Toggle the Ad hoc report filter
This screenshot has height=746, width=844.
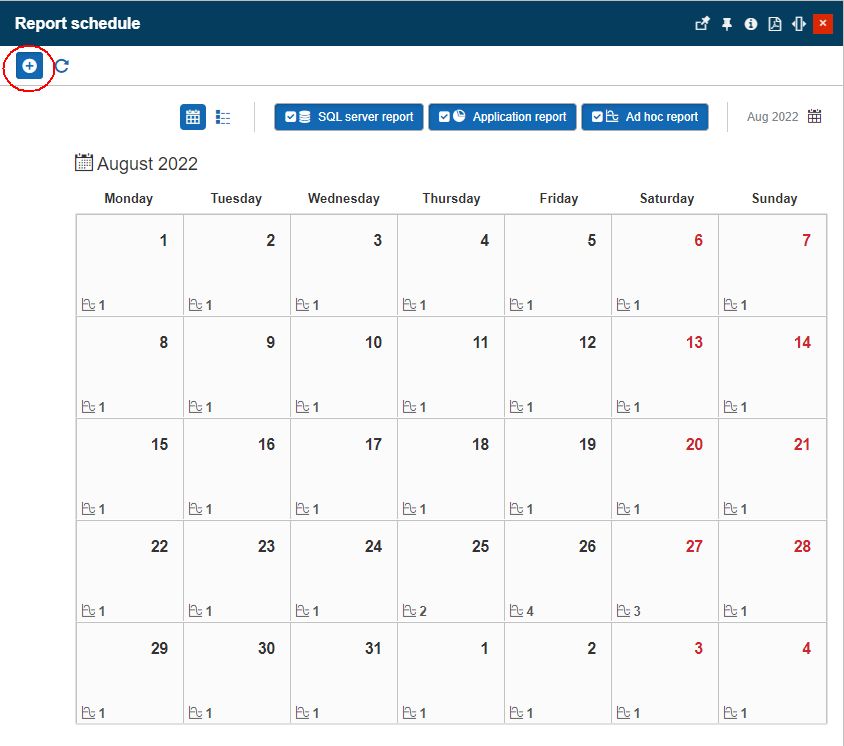click(x=645, y=117)
